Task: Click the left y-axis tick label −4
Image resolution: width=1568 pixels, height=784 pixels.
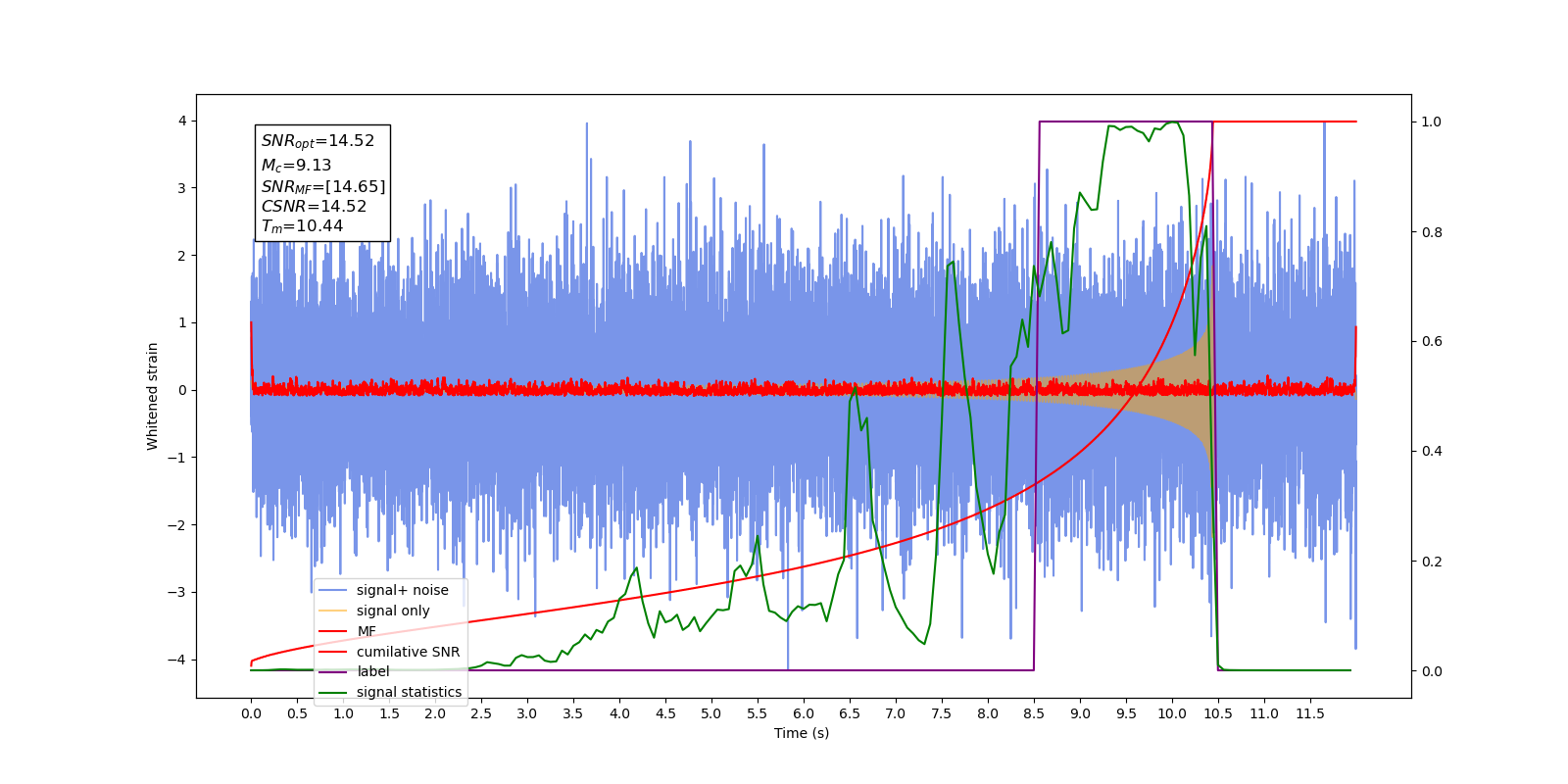Action: coord(177,660)
